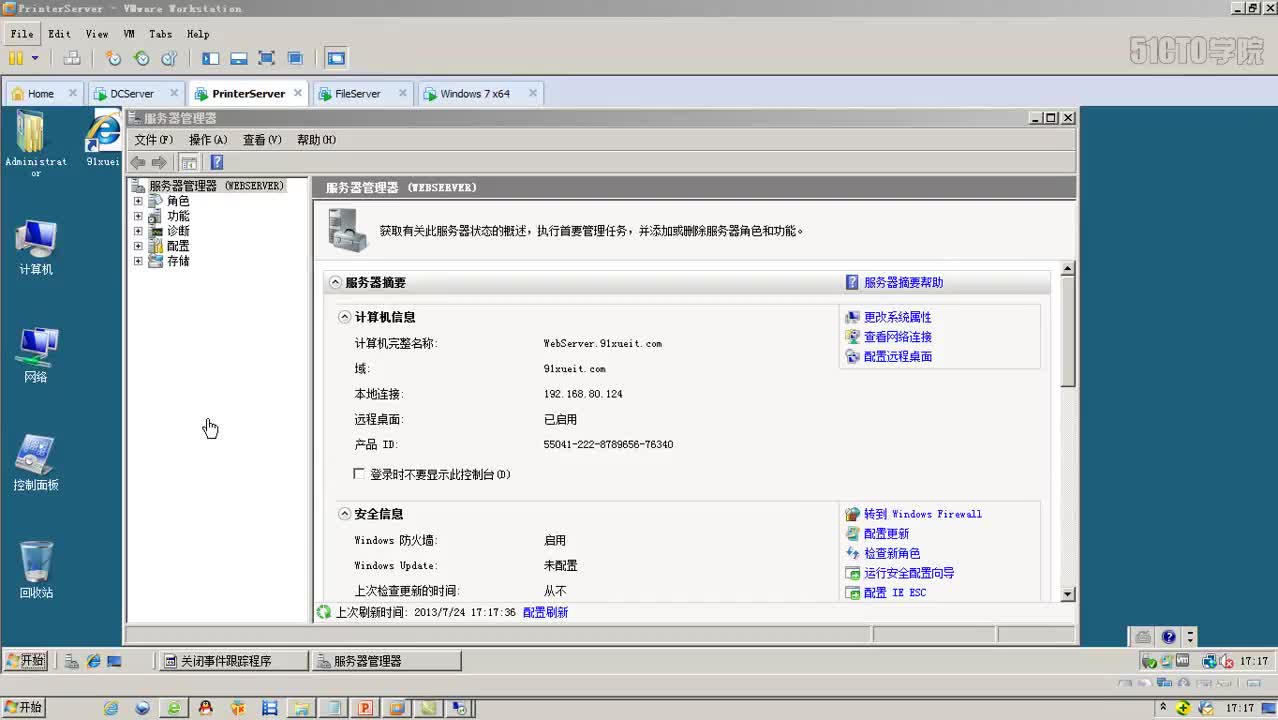Open the 控制面板 desktop icon
Image resolution: width=1278 pixels, height=720 pixels.
click(35, 464)
